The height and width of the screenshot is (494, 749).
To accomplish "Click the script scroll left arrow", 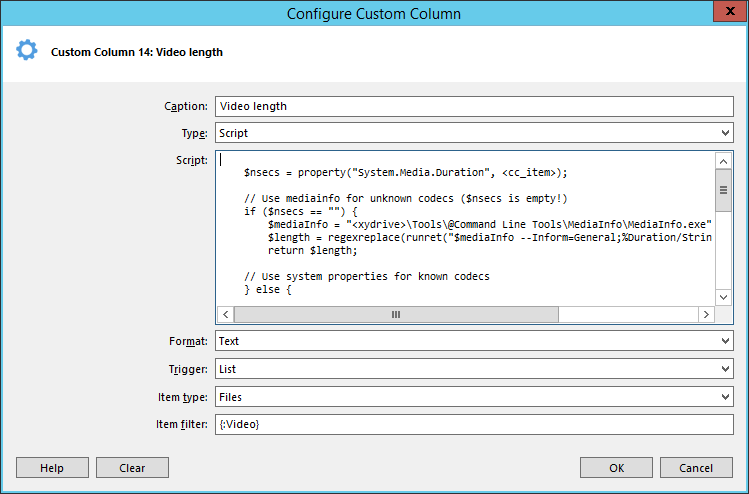I will (225, 314).
